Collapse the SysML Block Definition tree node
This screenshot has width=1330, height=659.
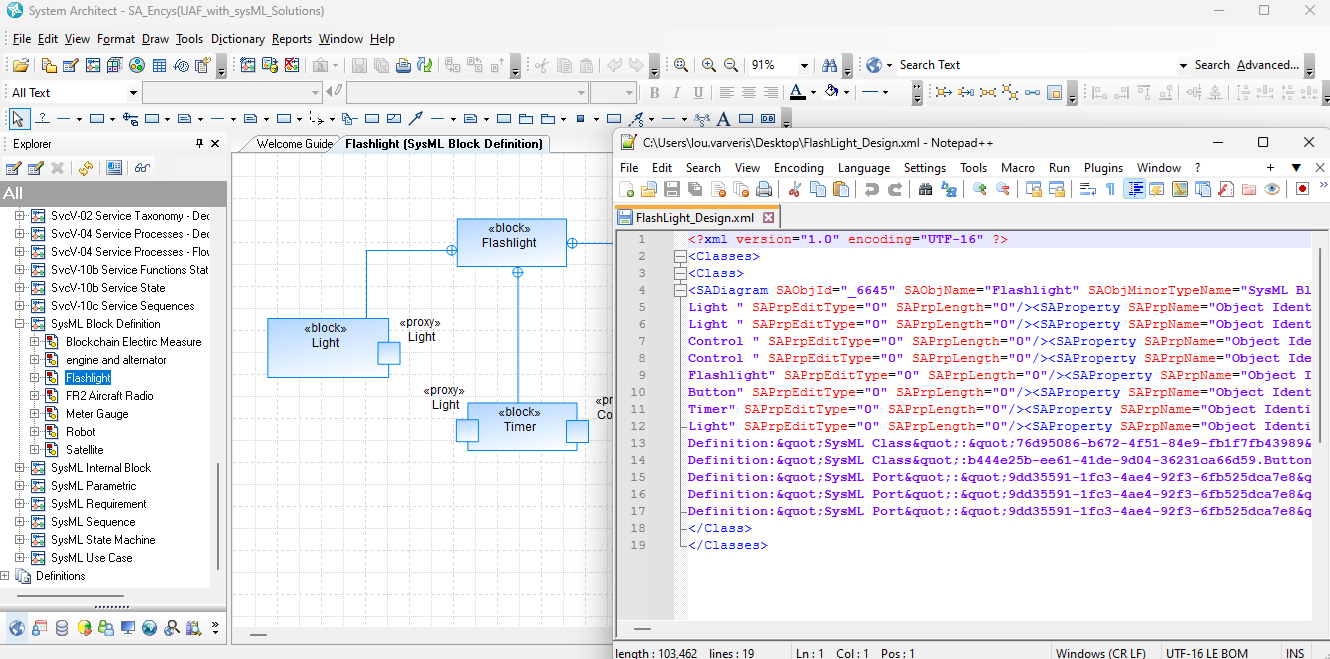pyautogui.click(x=20, y=324)
